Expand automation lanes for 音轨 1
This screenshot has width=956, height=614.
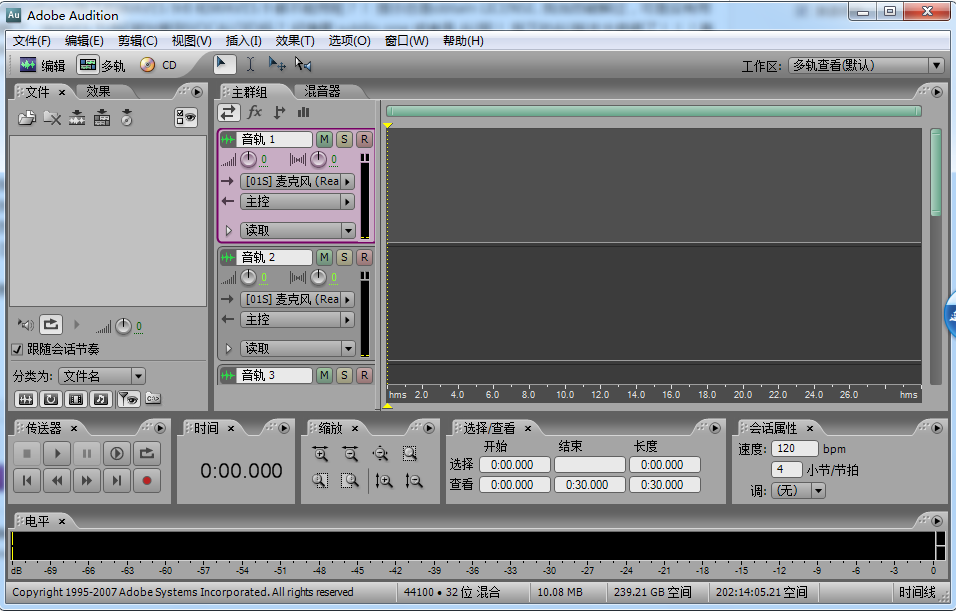point(229,230)
